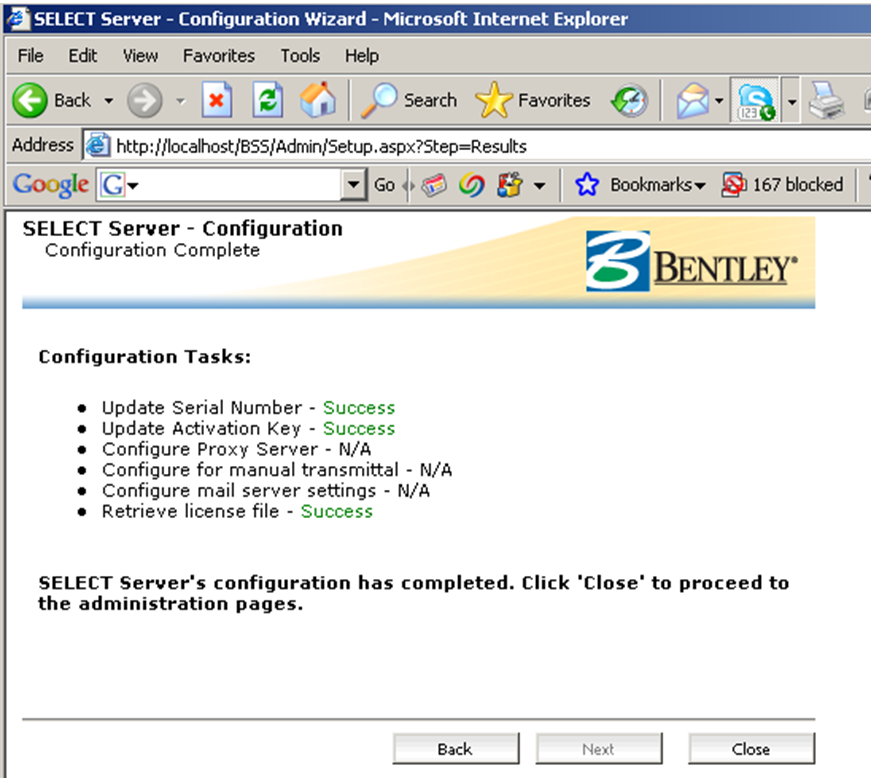The height and width of the screenshot is (778, 873).
Task: Open the Skype dropdown arrow
Action: (x=792, y=101)
